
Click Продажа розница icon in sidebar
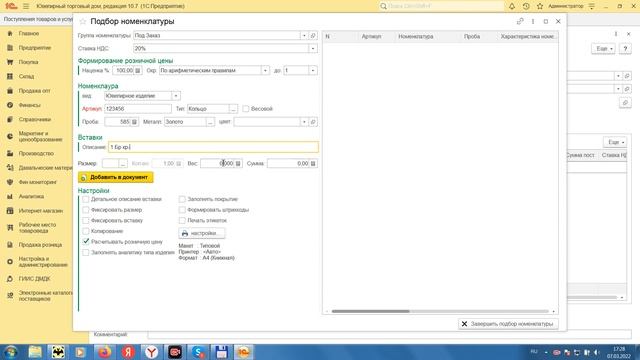point(10,245)
